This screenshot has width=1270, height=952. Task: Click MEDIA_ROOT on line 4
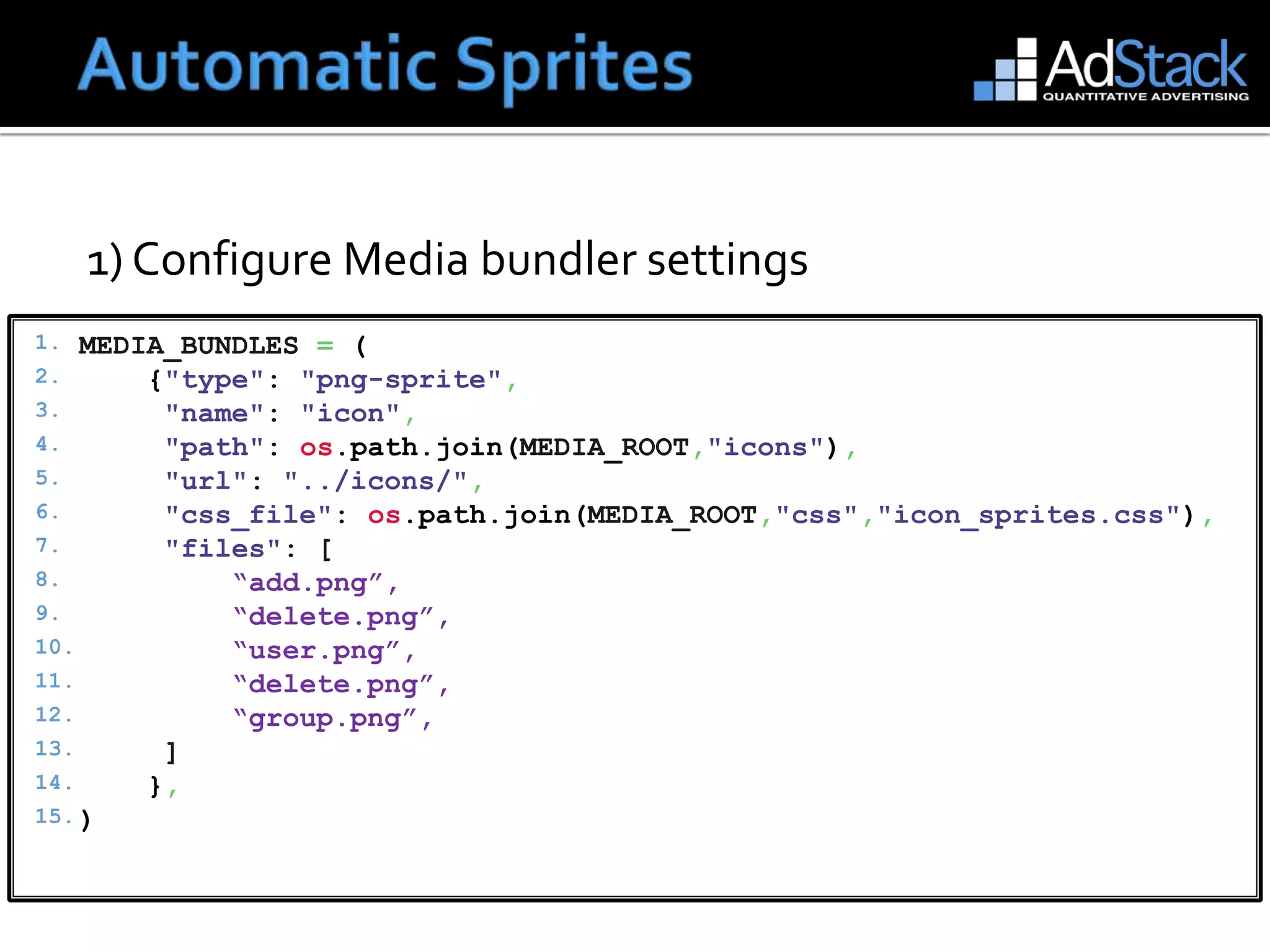(x=604, y=448)
